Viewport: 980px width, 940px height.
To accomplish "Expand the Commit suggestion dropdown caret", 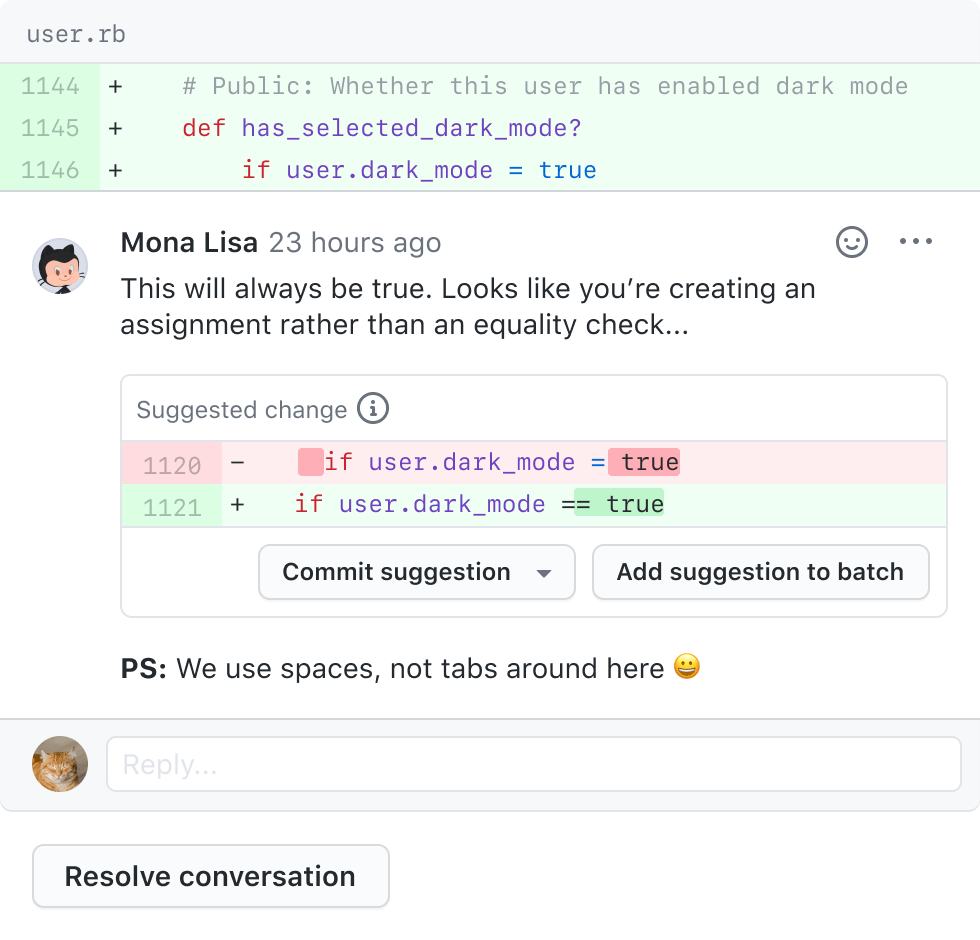I will (x=545, y=572).
